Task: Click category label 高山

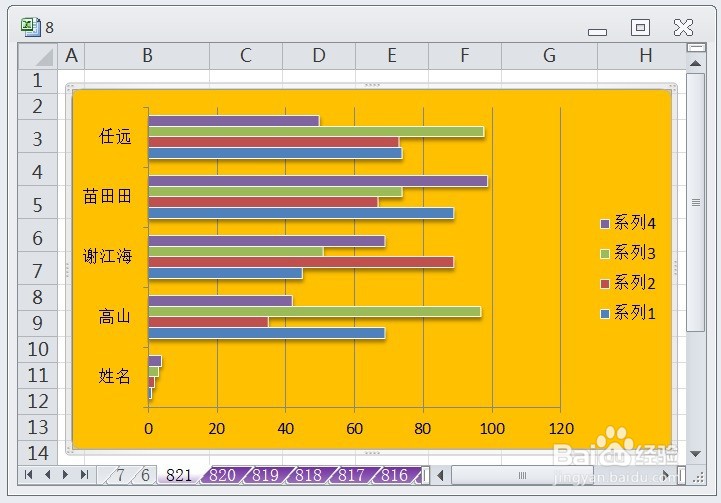Action: (x=115, y=316)
